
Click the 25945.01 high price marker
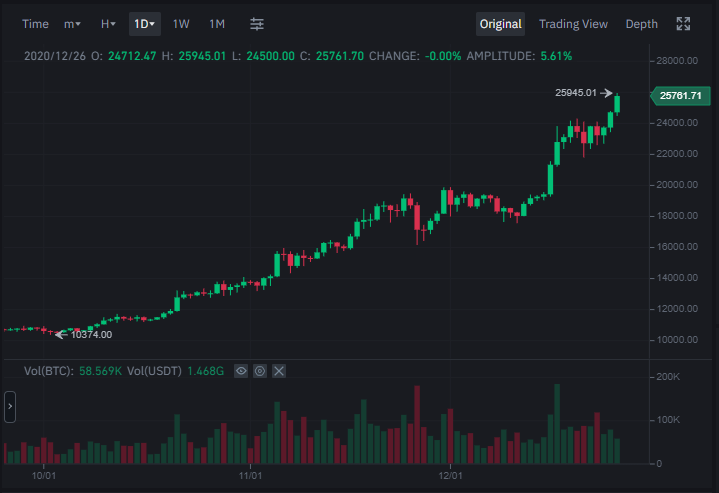pyautogui.click(x=583, y=93)
